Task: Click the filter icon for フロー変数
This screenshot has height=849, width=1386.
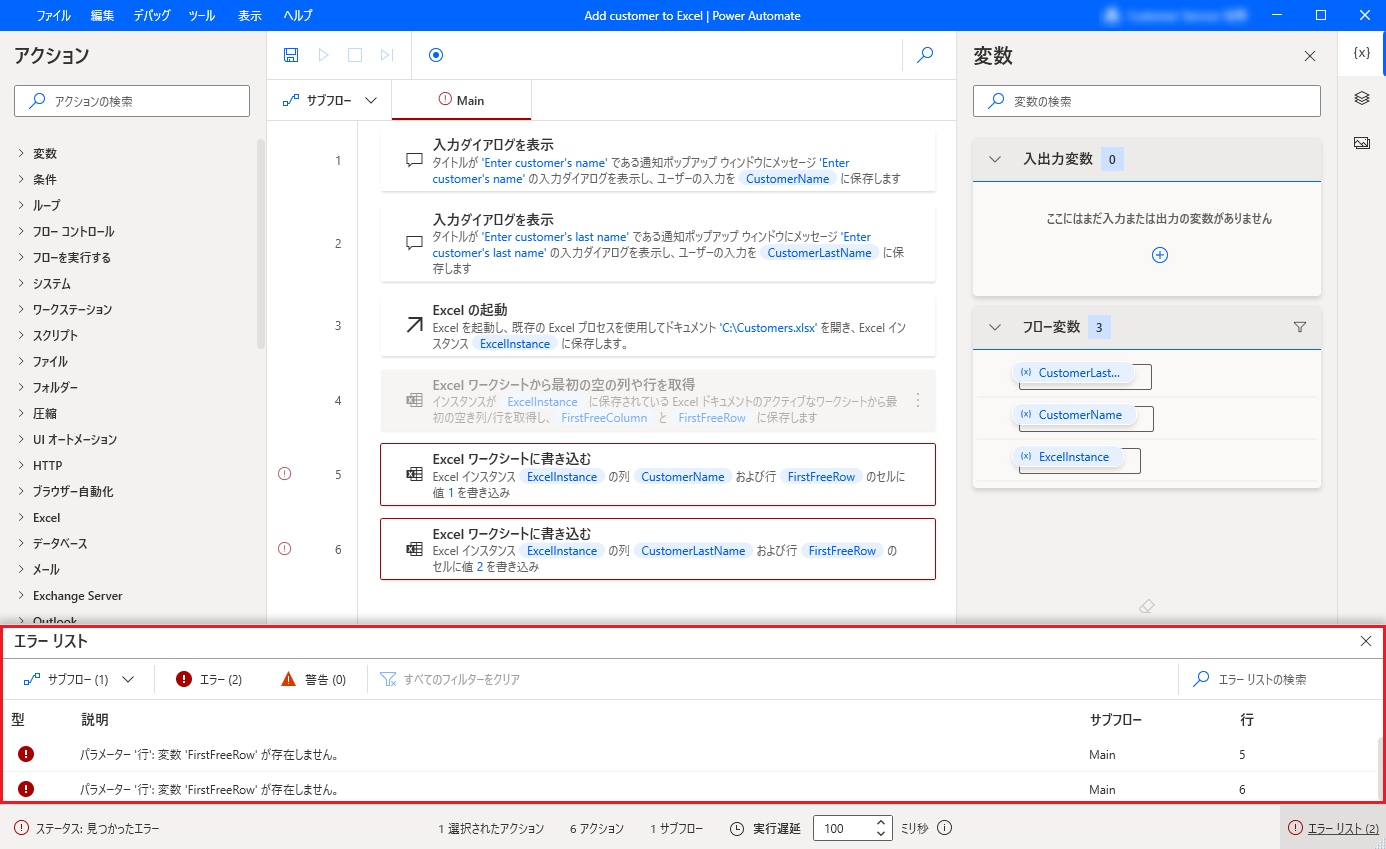Action: tap(1300, 327)
